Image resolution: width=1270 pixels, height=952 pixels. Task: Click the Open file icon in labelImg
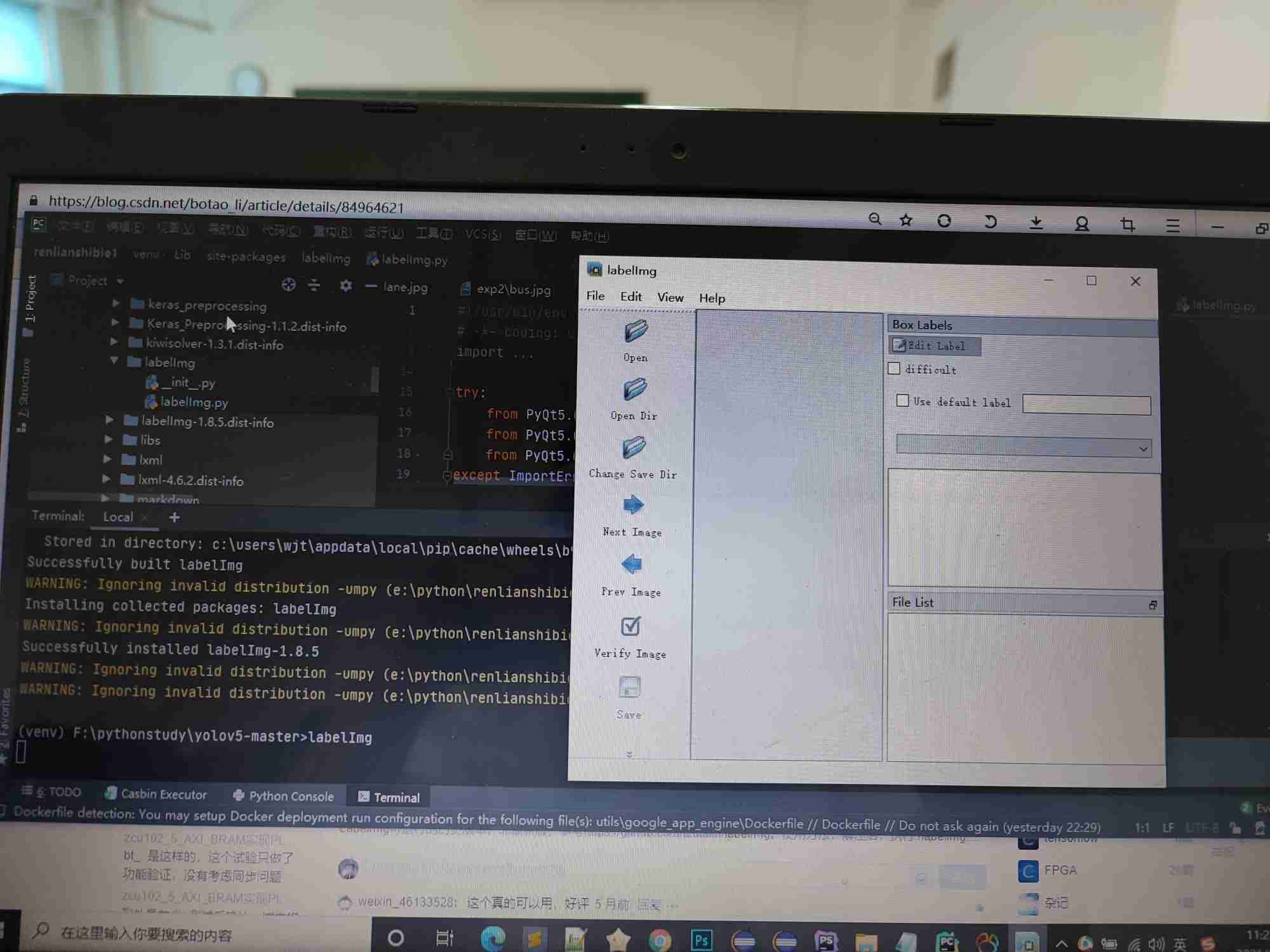tap(635, 332)
